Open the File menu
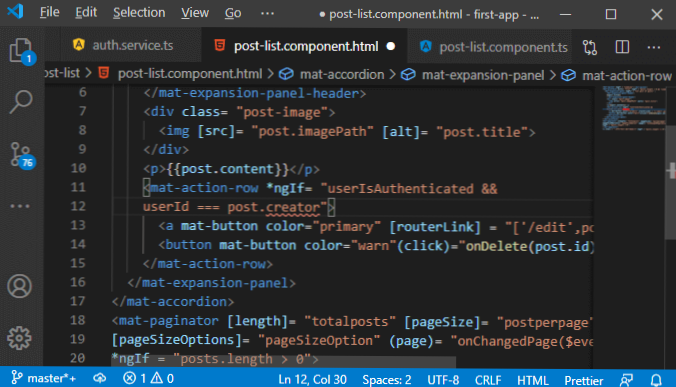Image resolution: width=676 pixels, height=387 pixels. [x=50, y=12]
